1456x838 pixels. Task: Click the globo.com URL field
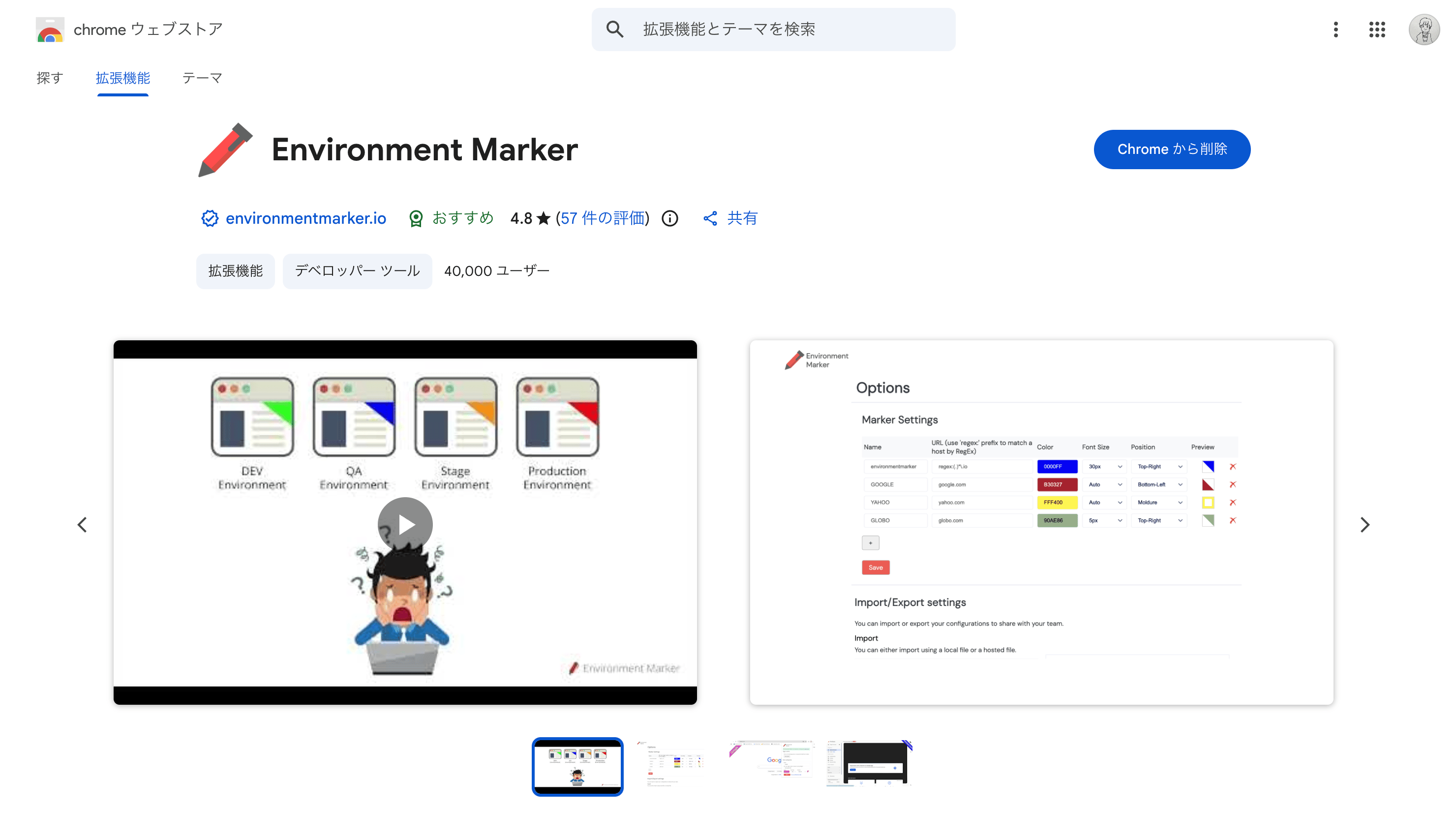coord(982,520)
